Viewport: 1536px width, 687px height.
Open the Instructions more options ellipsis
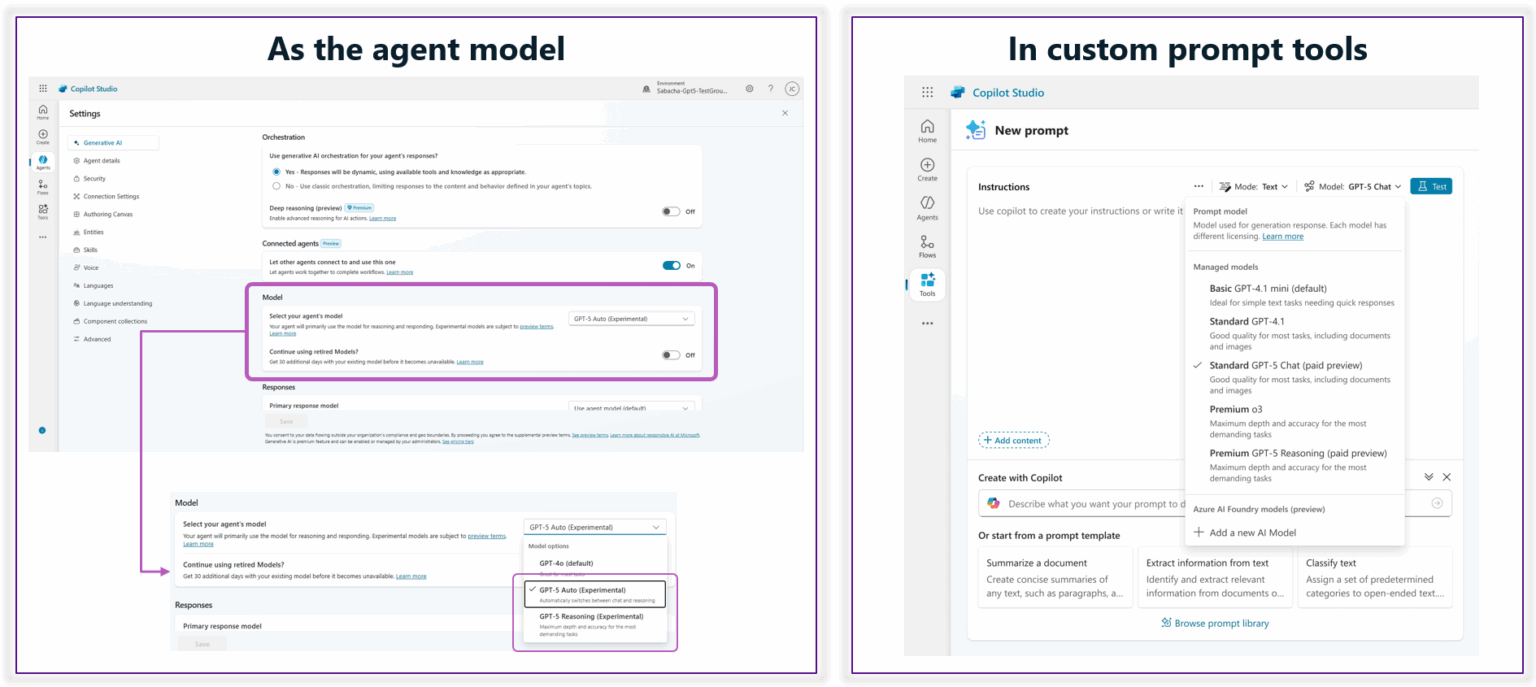tap(1198, 186)
